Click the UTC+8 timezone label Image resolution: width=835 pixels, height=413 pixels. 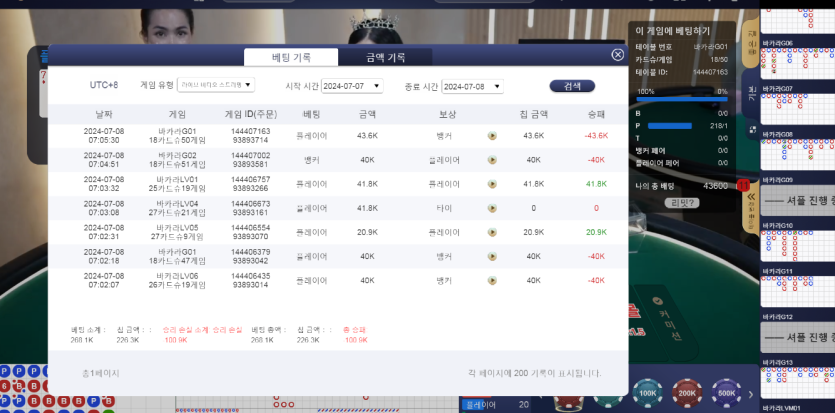(x=104, y=85)
